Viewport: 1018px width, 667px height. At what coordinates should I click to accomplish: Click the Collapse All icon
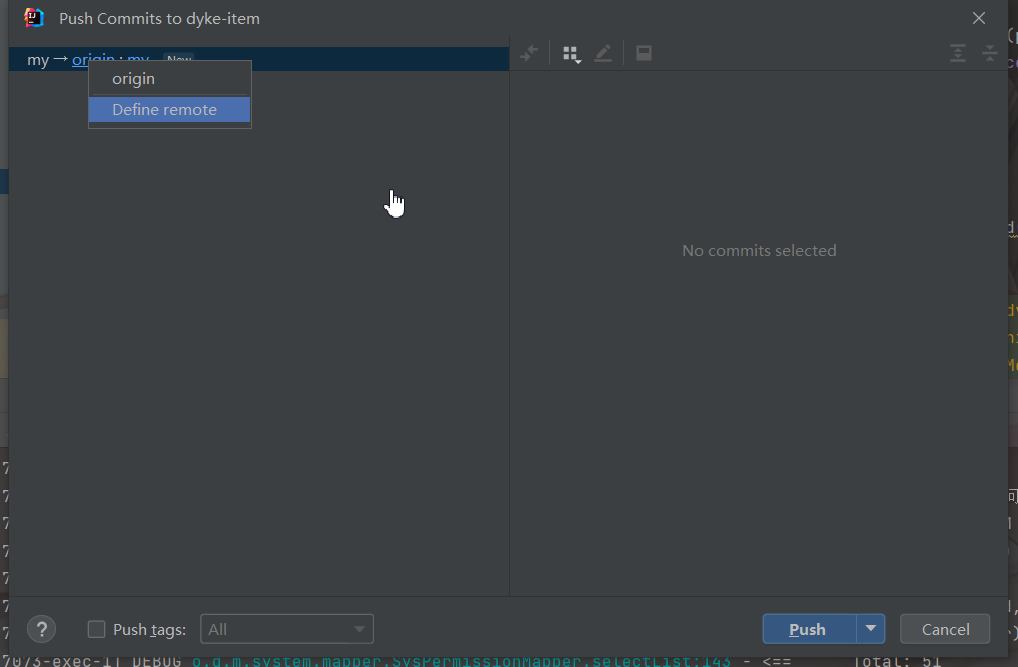click(x=990, y=54)
